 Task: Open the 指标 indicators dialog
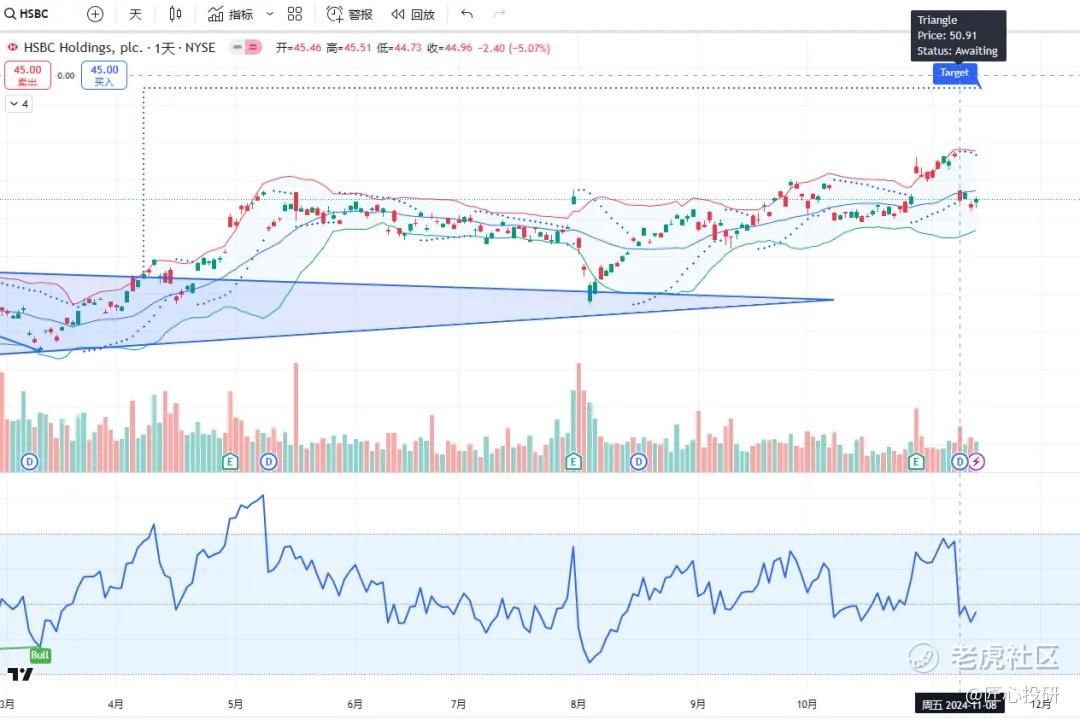click(231, 14)
